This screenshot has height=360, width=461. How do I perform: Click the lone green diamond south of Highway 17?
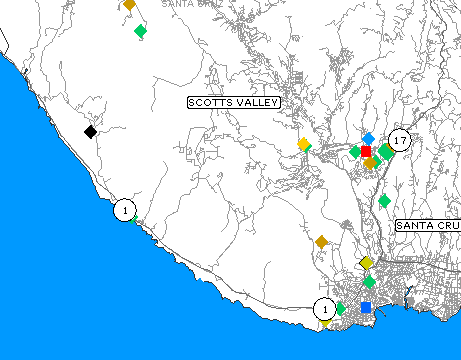384,201
